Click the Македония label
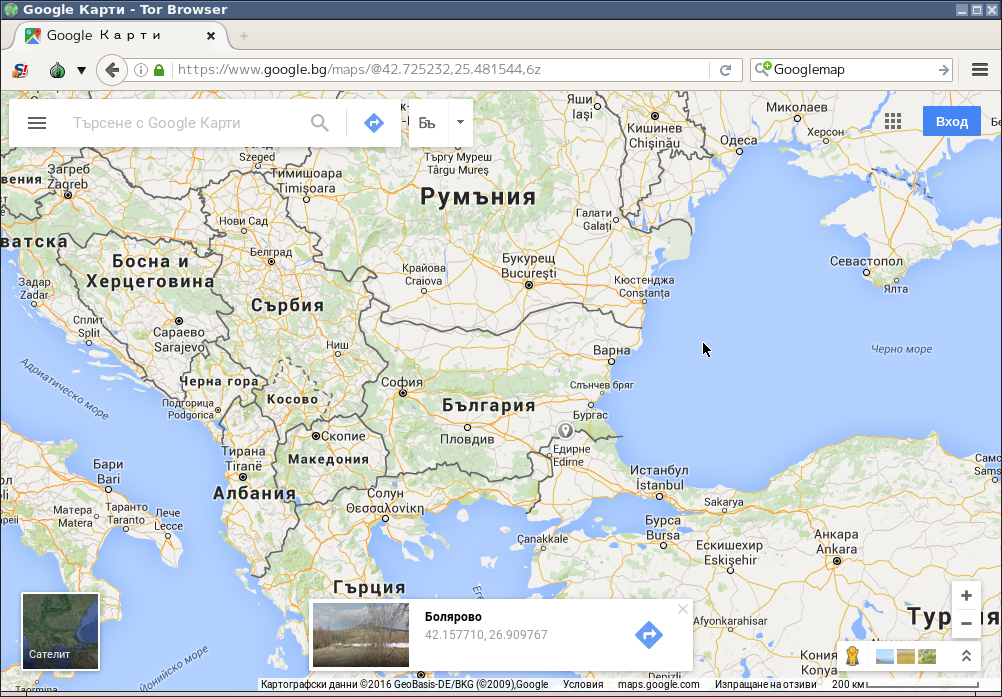Image resolution: width=1002 pixels, height=697 pixels. 328,459
